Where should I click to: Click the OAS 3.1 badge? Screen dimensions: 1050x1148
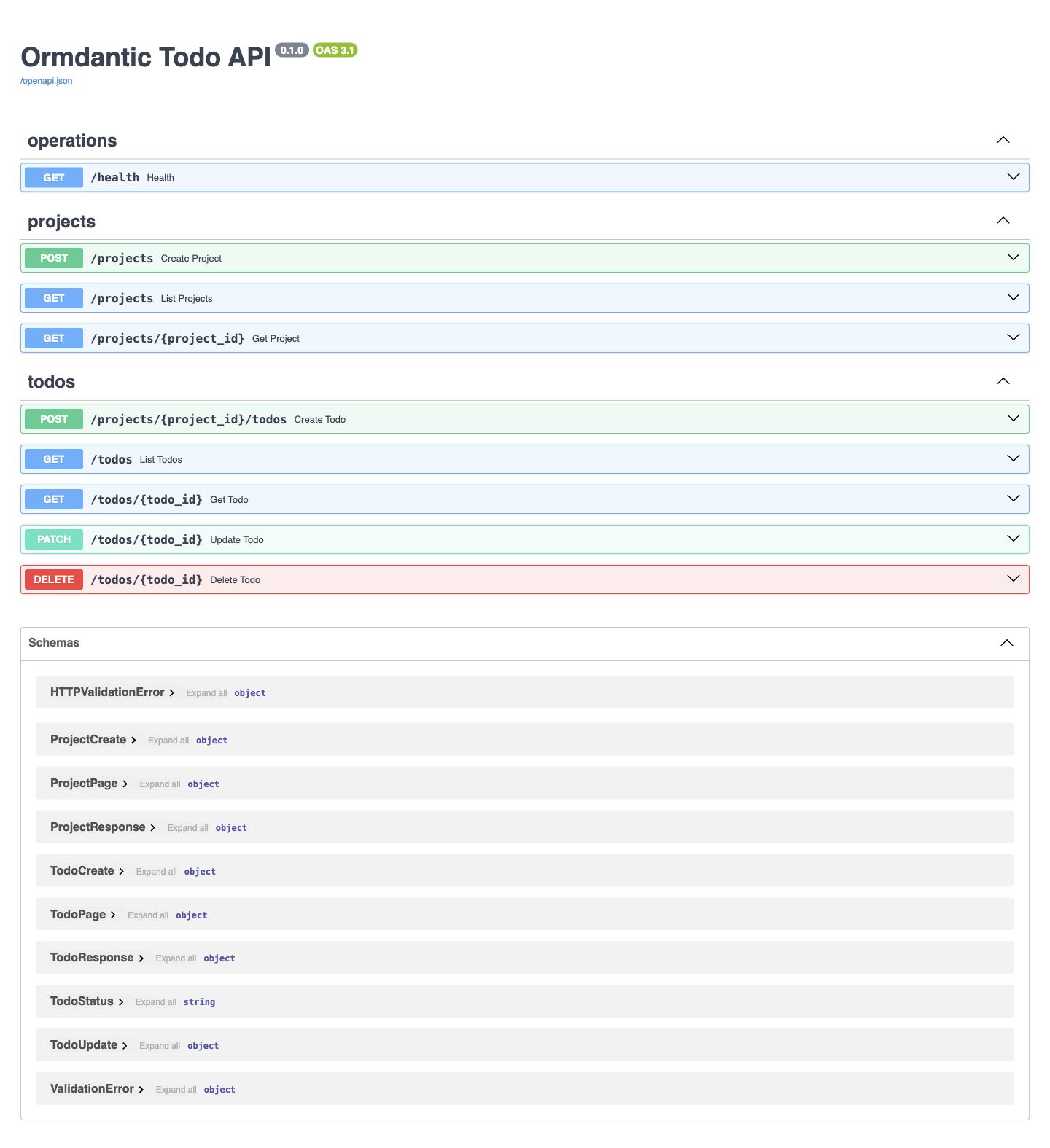[335, 50]
